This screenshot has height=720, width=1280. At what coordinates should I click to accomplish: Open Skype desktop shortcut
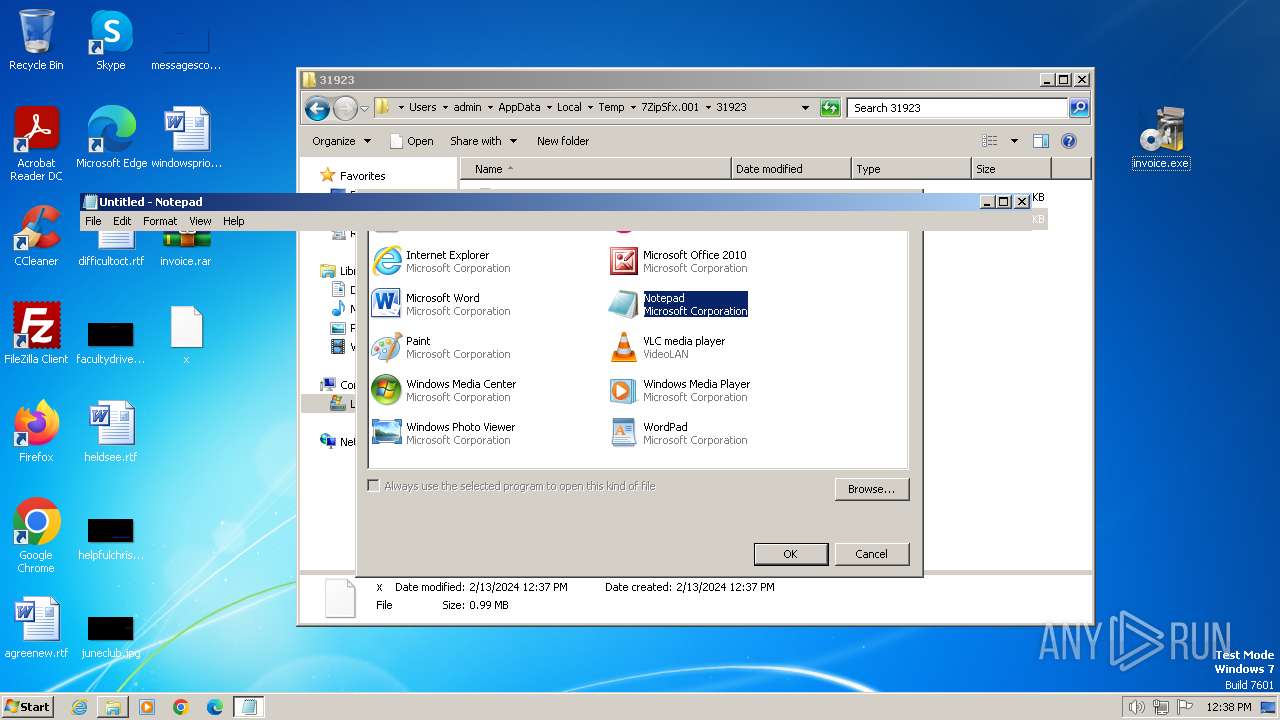point(110,40)
